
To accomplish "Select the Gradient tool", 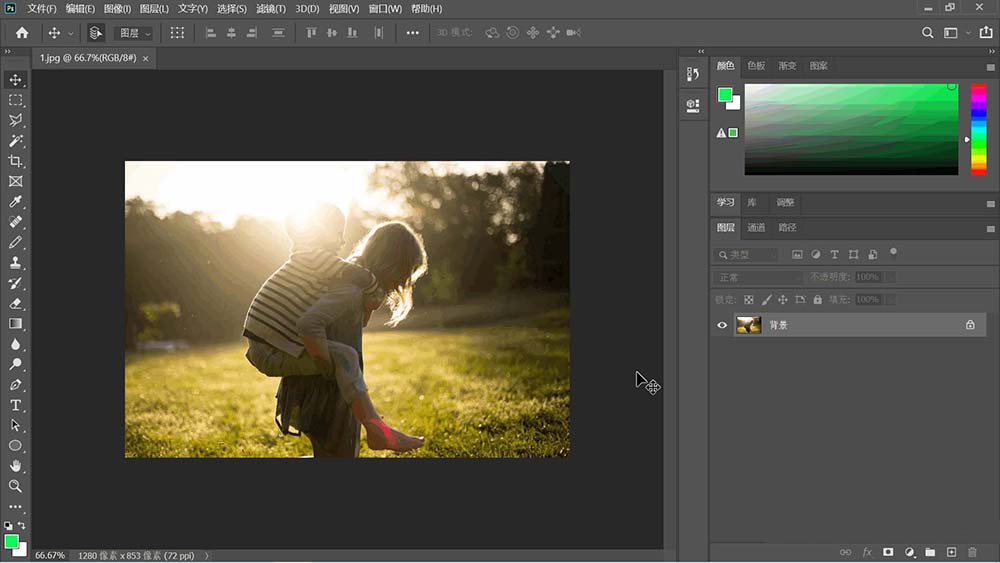I will point(15,323).
